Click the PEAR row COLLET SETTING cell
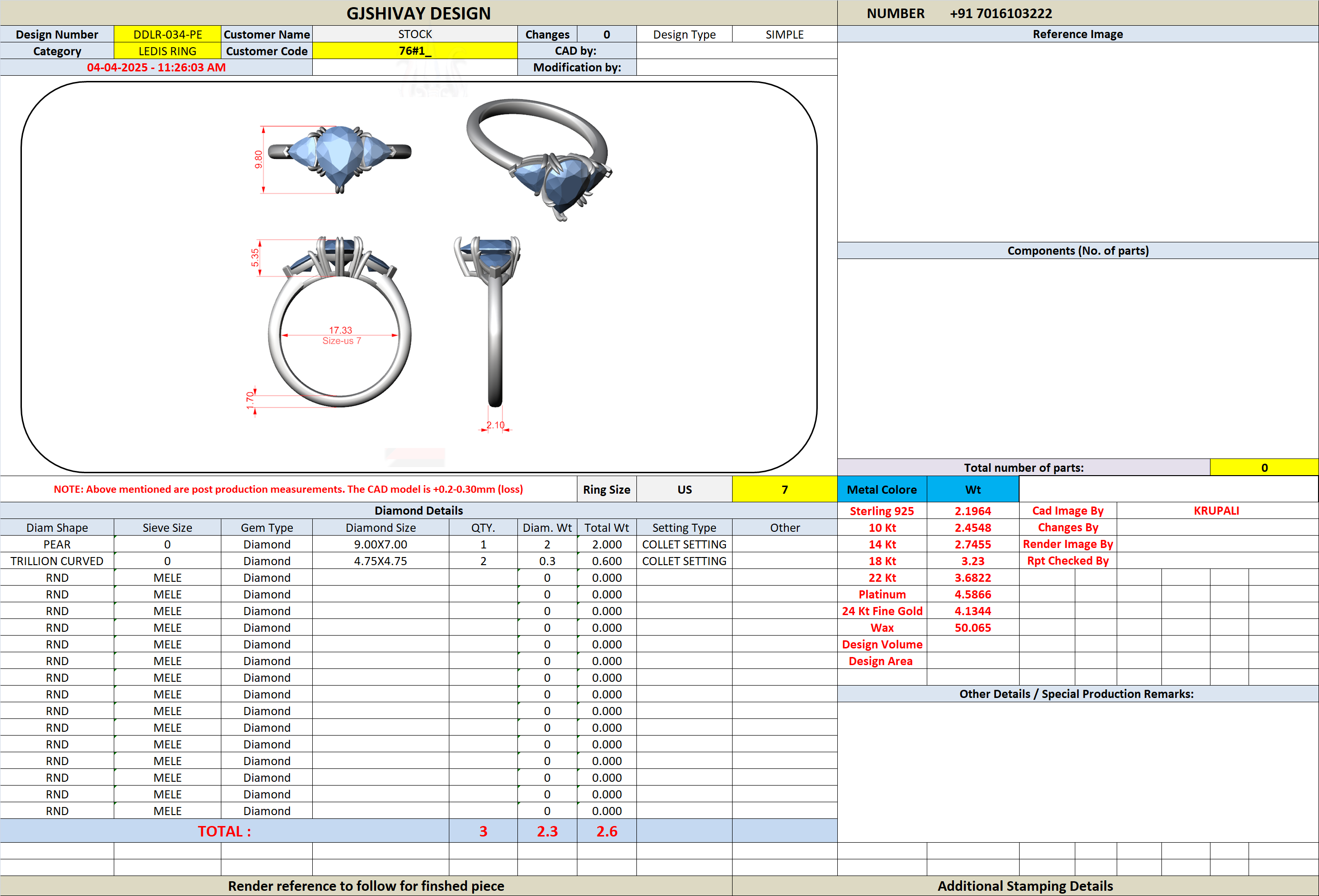Screen dimensions: 1319x896 pos(684,544)
